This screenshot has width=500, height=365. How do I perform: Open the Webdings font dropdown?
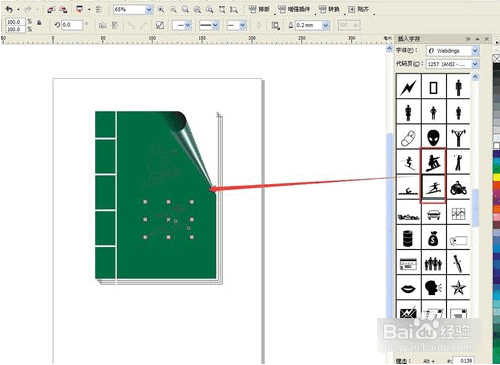(475, 51)
